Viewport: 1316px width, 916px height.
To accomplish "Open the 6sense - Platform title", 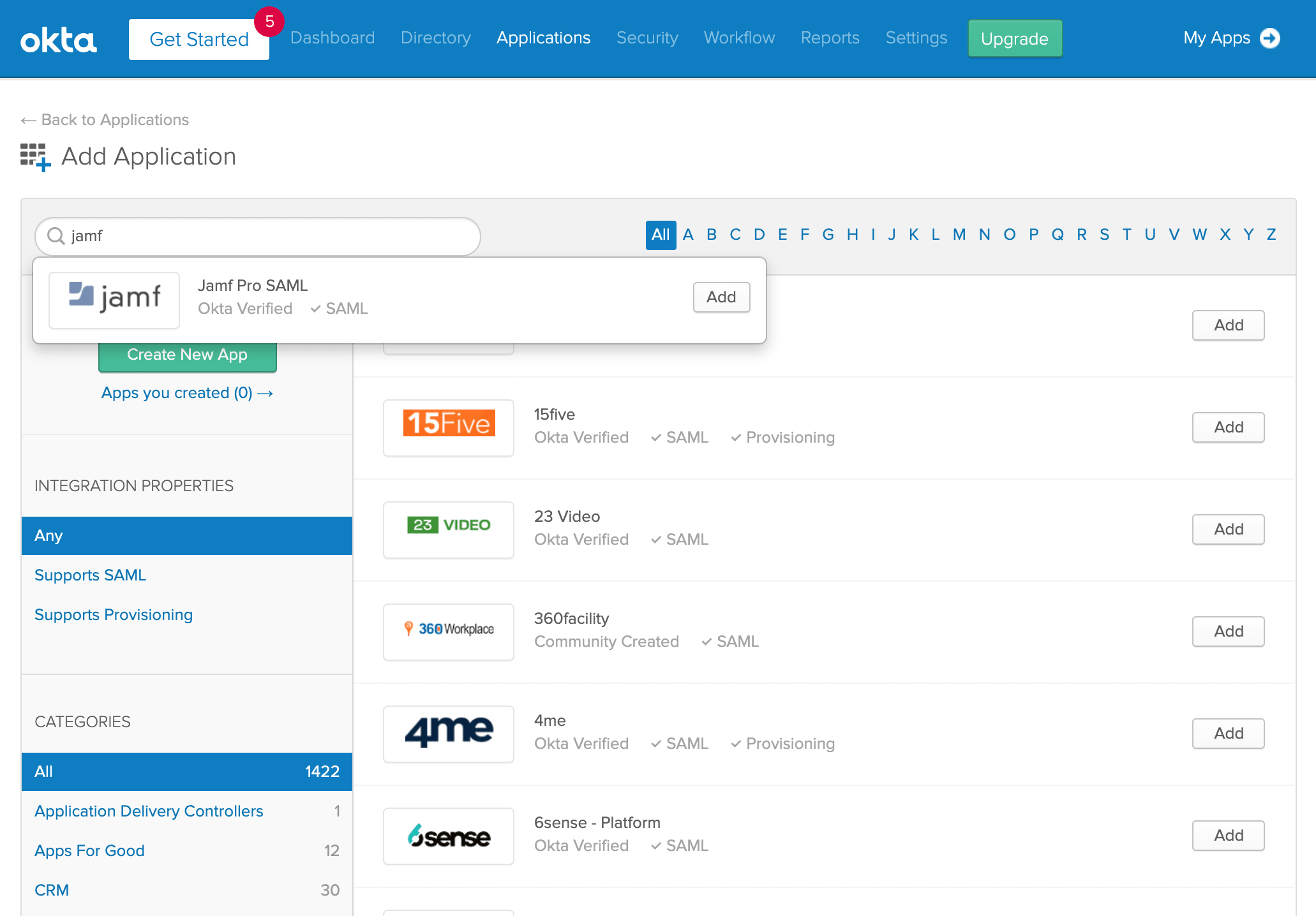I will tap(597, 823).
